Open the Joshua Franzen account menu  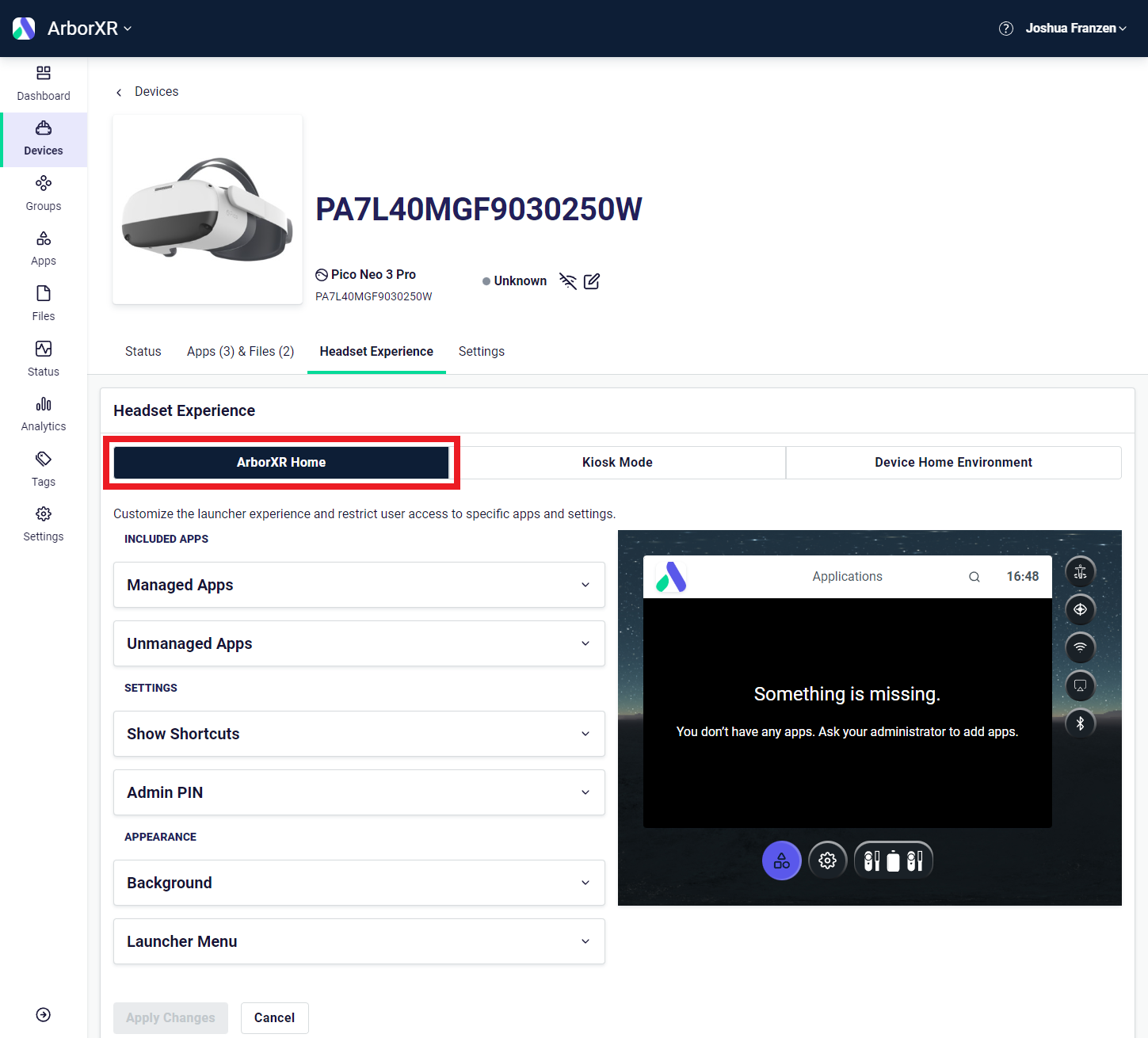tap(1075, 28)
